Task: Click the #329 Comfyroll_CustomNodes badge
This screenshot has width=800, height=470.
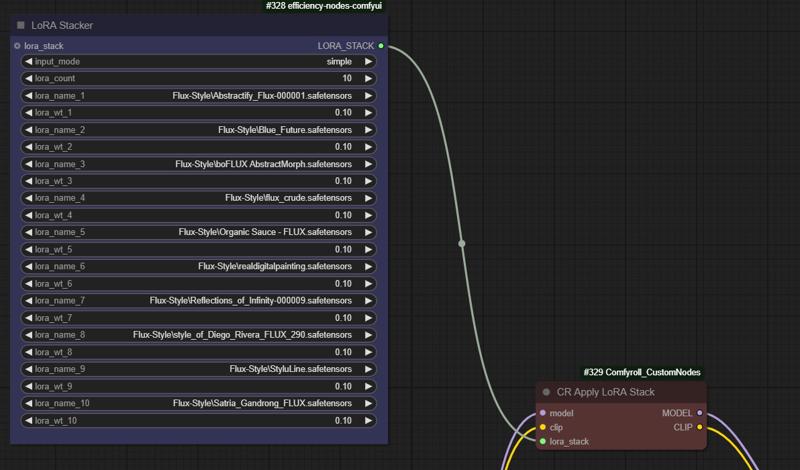Action: pos(642,372)
